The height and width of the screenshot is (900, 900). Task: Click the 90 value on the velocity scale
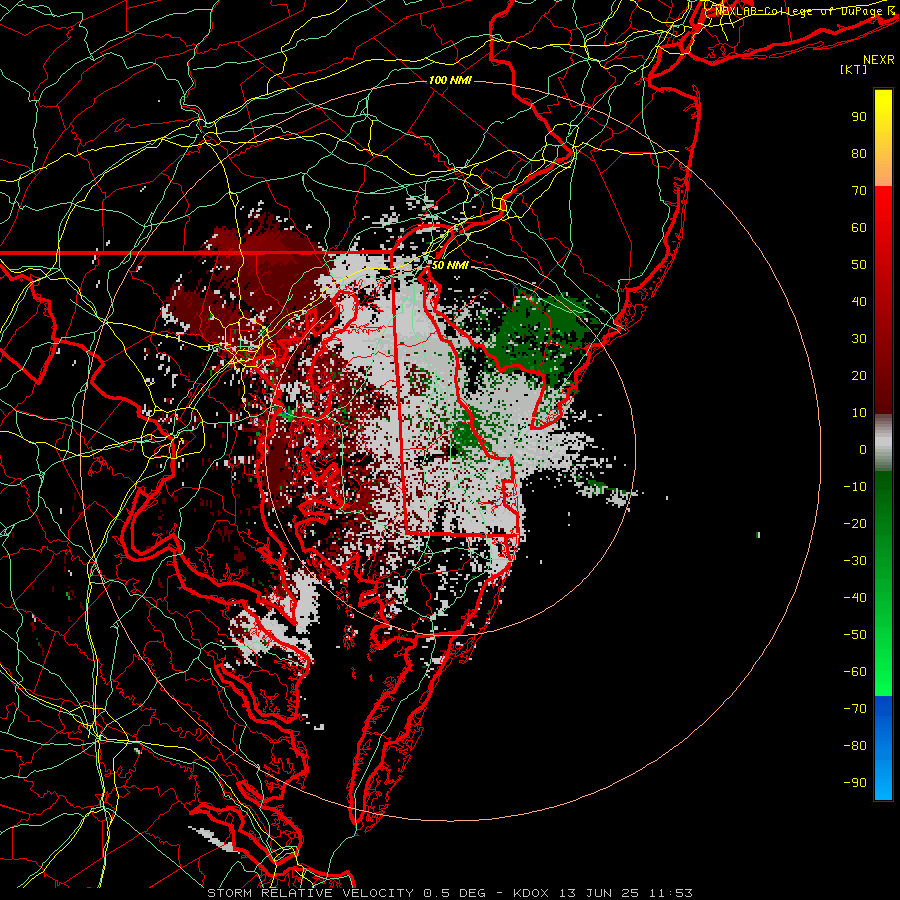coord(859,117)
